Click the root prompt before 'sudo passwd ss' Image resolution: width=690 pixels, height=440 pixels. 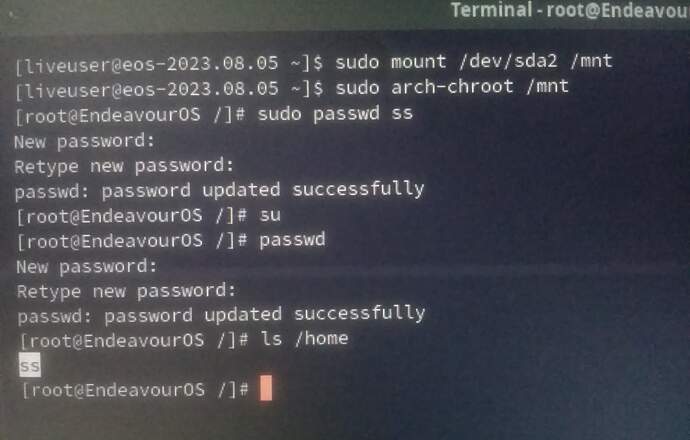click(x=130, y=116)
